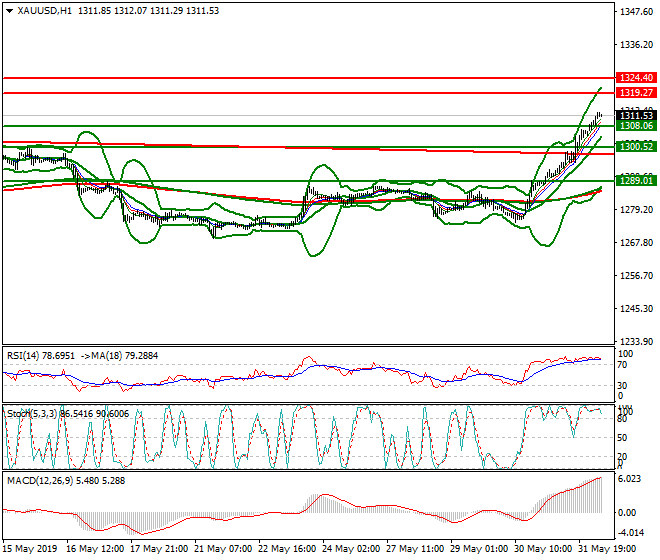The width and height of the screenshot is (660, 560).
Task: Select the 22 May 16:00 time axis label
Action: point(287,549)
